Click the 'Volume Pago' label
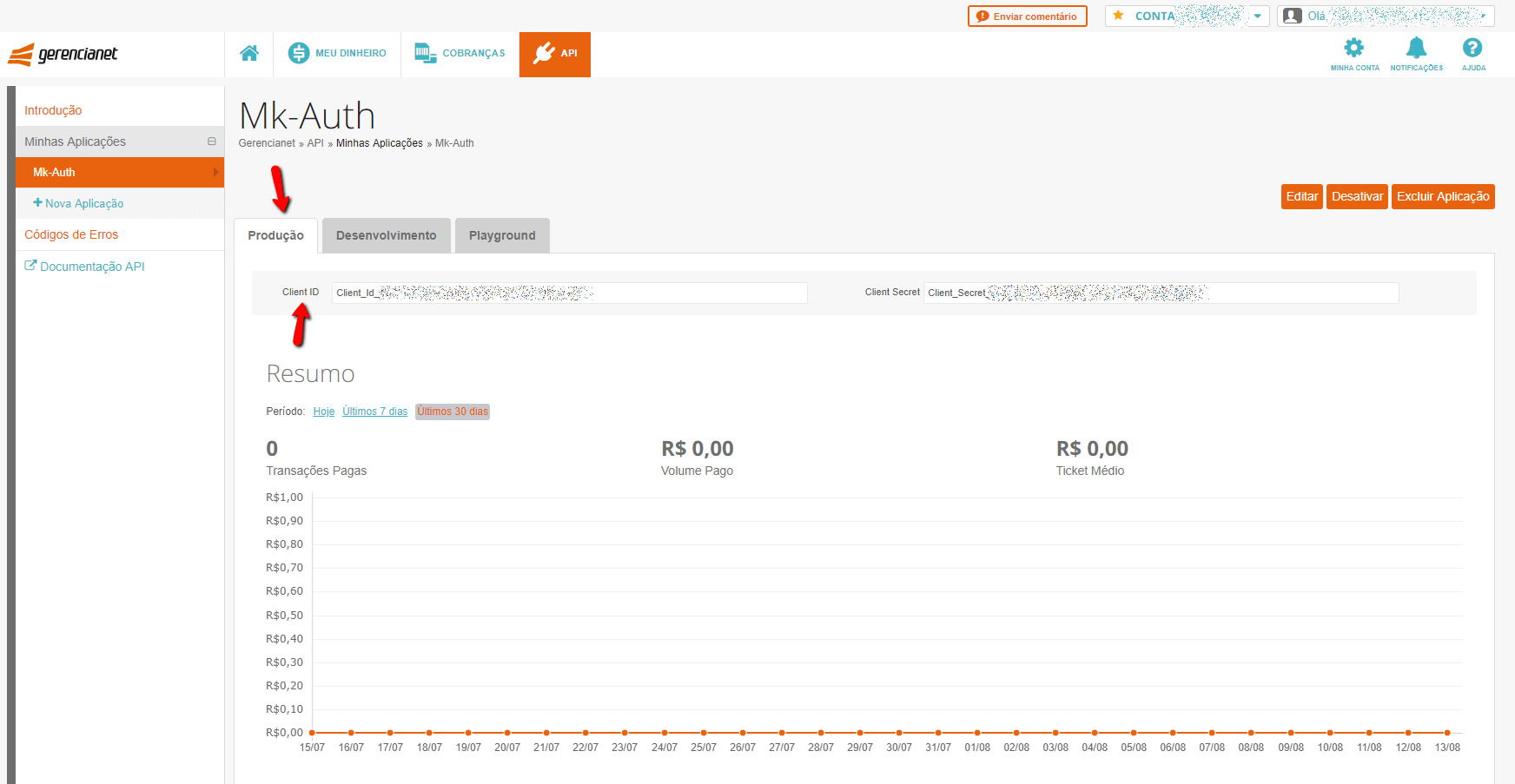Image resolution: width=1515 pixels, height=784 pixels. (x=697, y=471)
